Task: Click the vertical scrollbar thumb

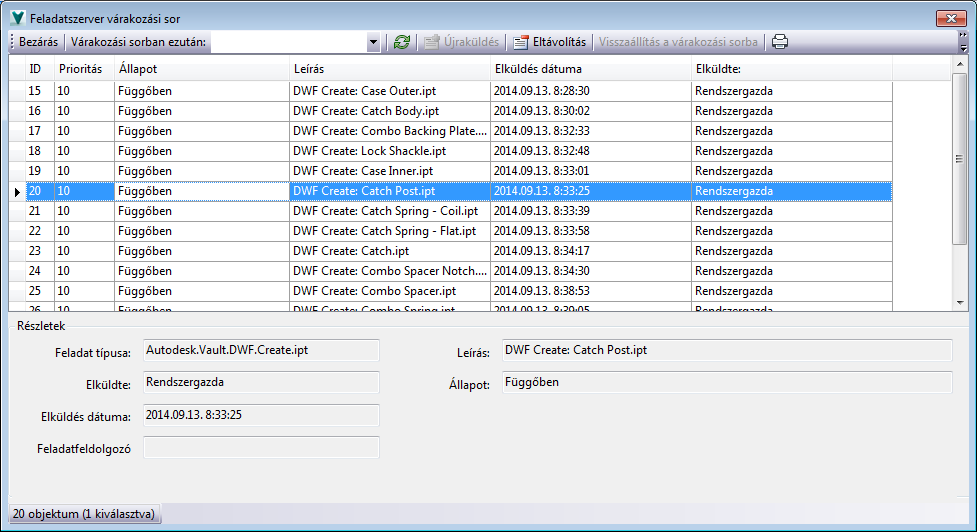Action: (x=960, y=159)
